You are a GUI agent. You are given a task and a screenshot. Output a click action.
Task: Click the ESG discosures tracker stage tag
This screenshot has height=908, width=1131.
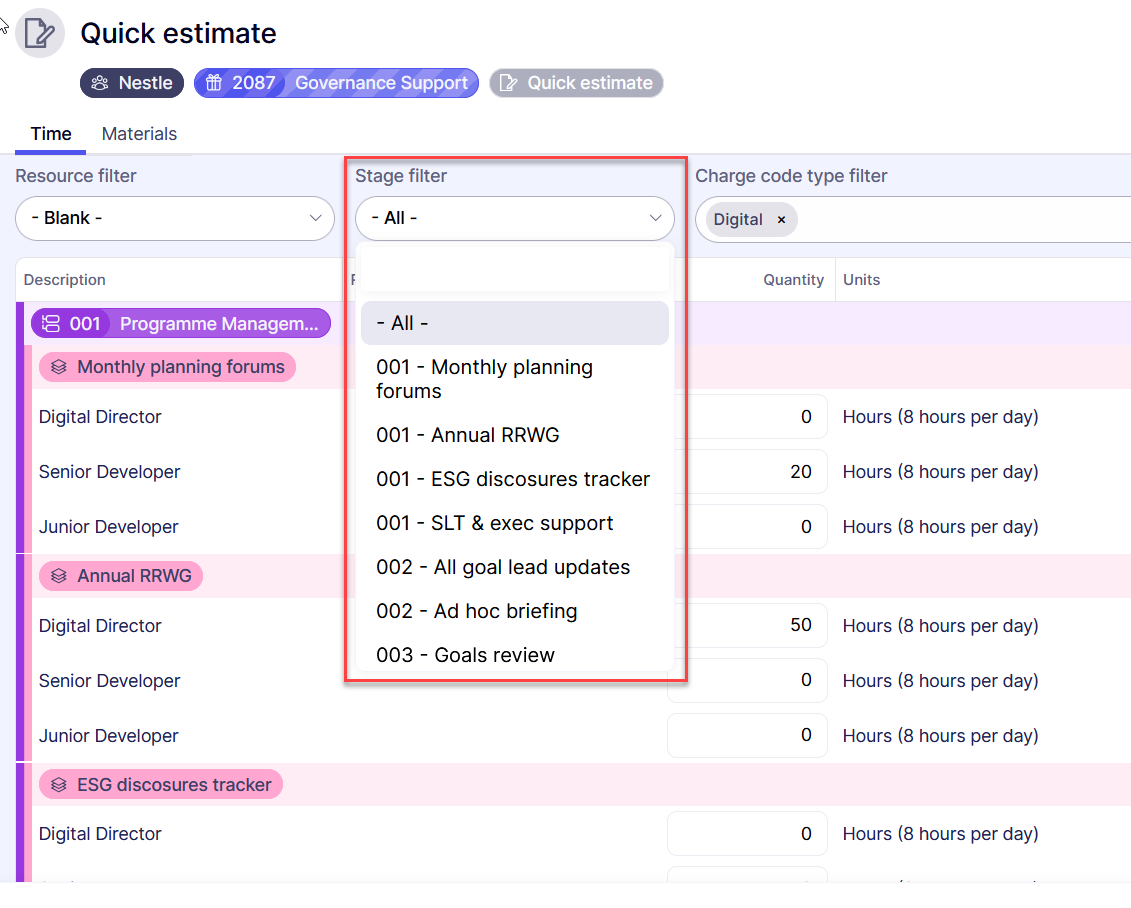(x=161, y=785)
